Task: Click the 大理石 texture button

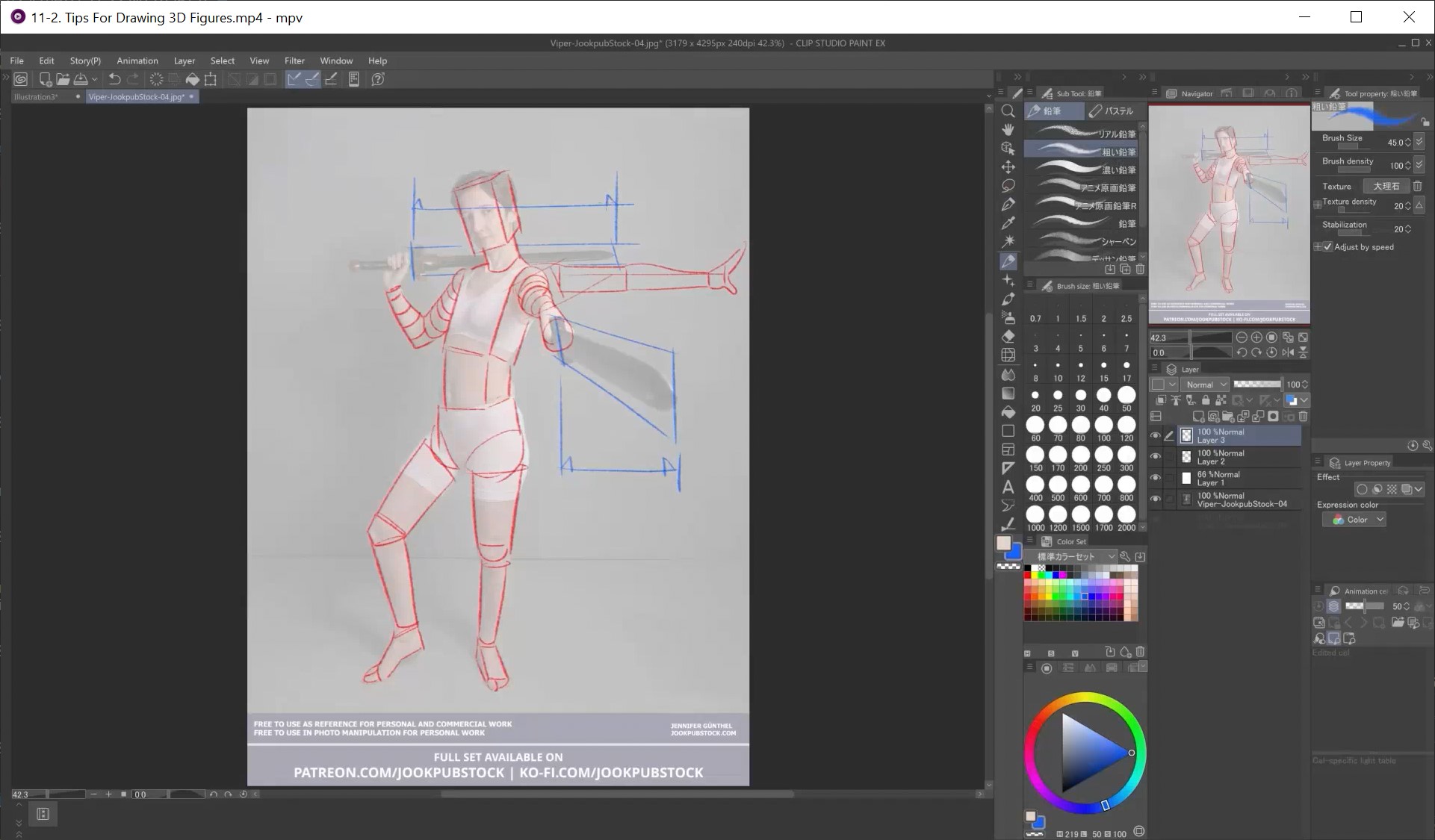Action: [x=1386, y=186]
